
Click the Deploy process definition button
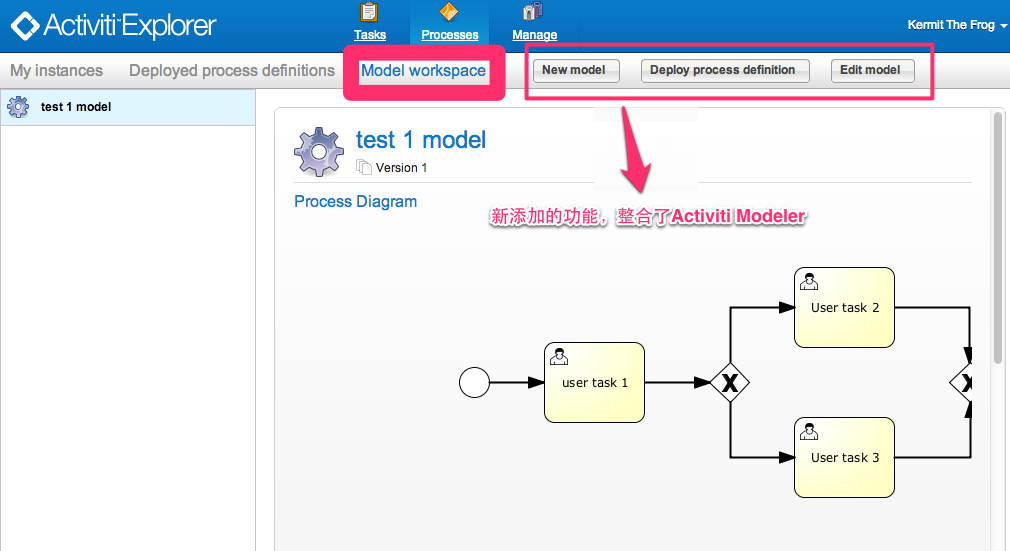(x=725, y=70)
